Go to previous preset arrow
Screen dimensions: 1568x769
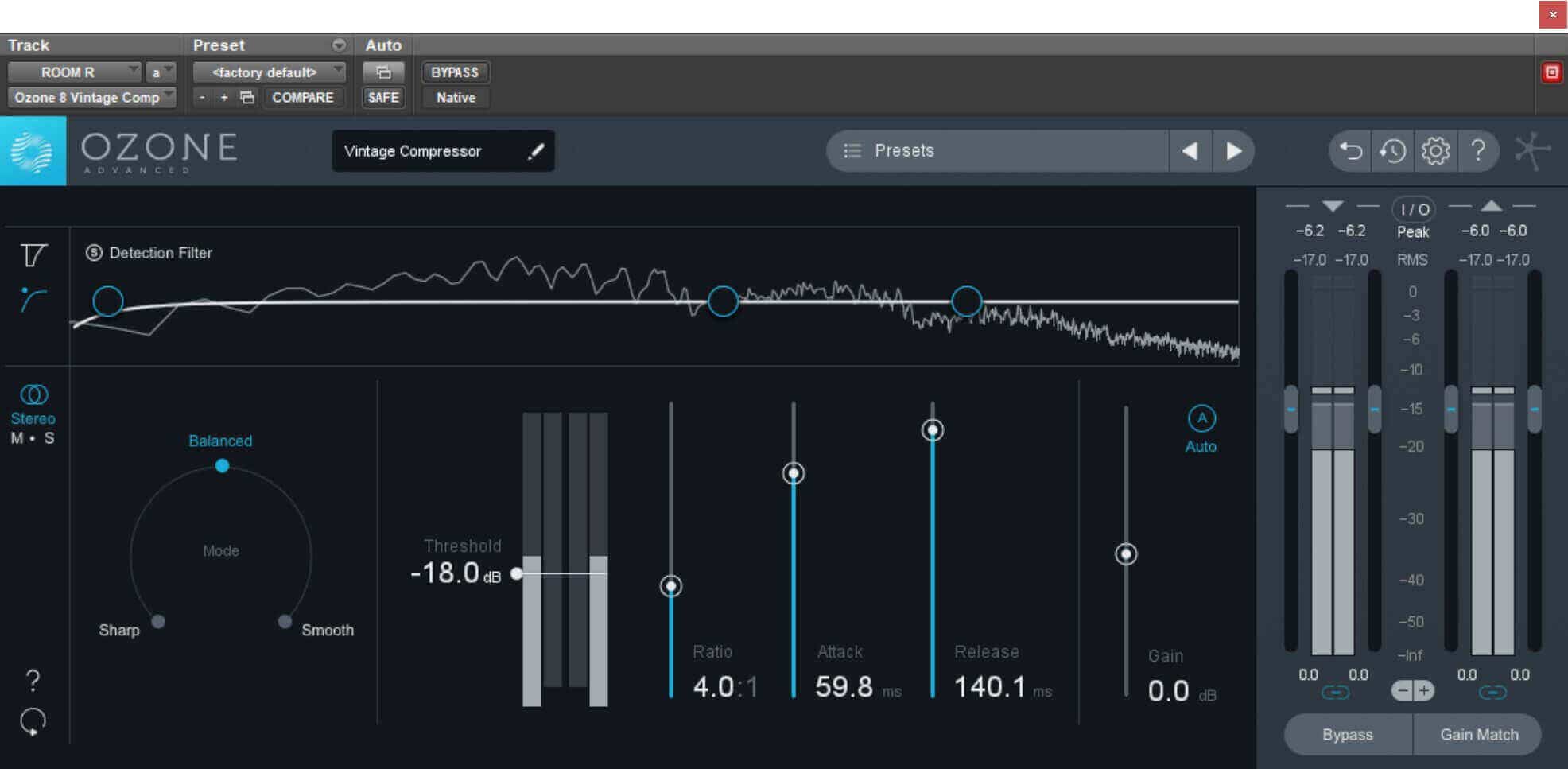[1190, 150]
